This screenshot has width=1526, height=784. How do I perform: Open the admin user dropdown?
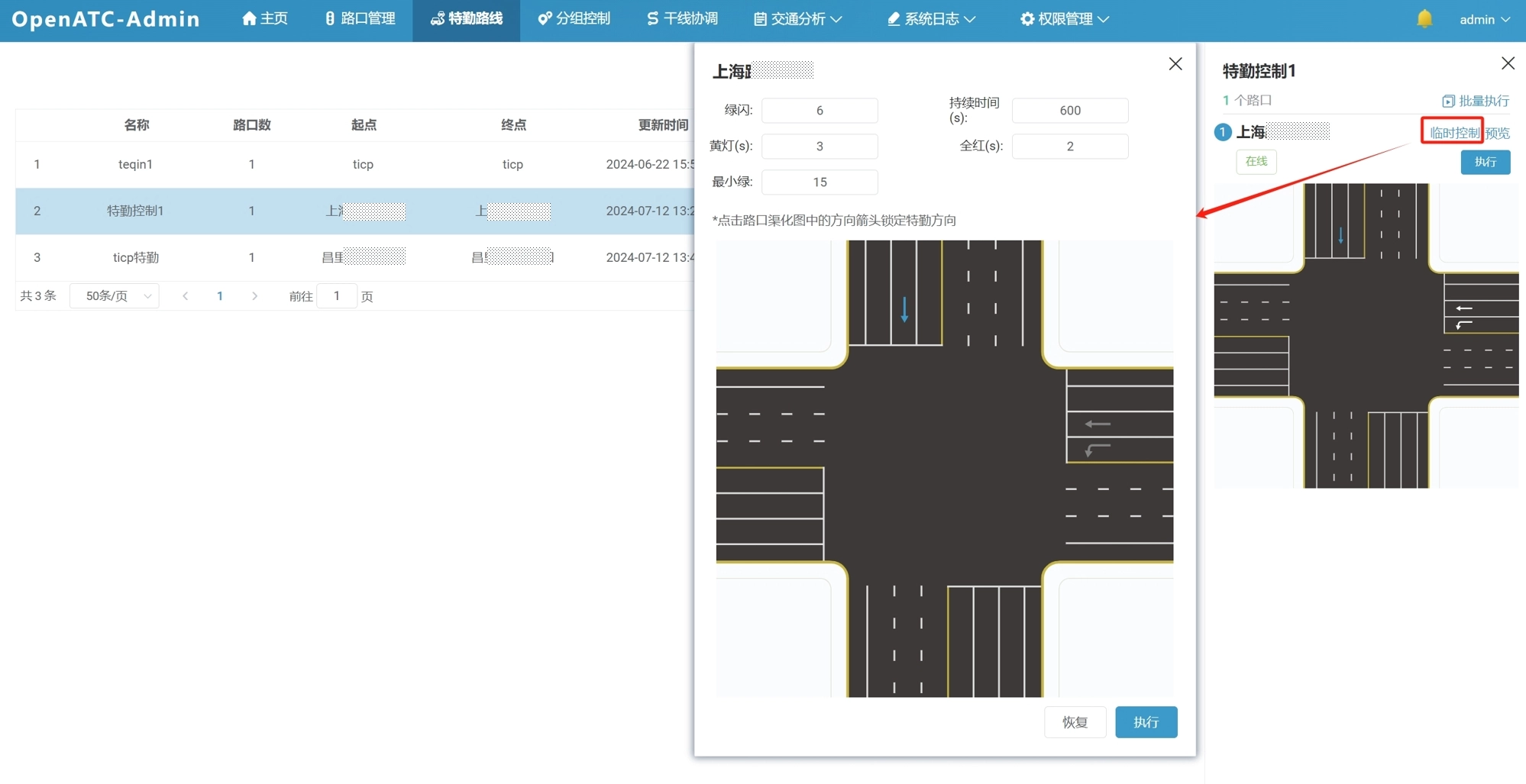(1484, 20)
